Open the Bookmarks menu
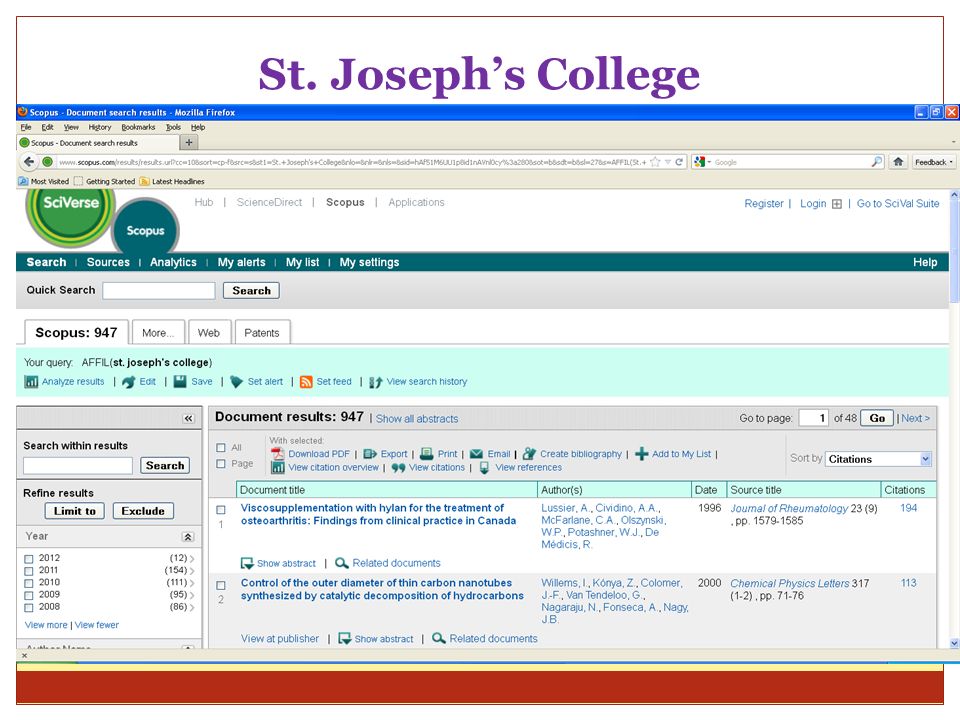Image resolution: width=960 pixels, height=720 pixels. [x=138, y=127]
